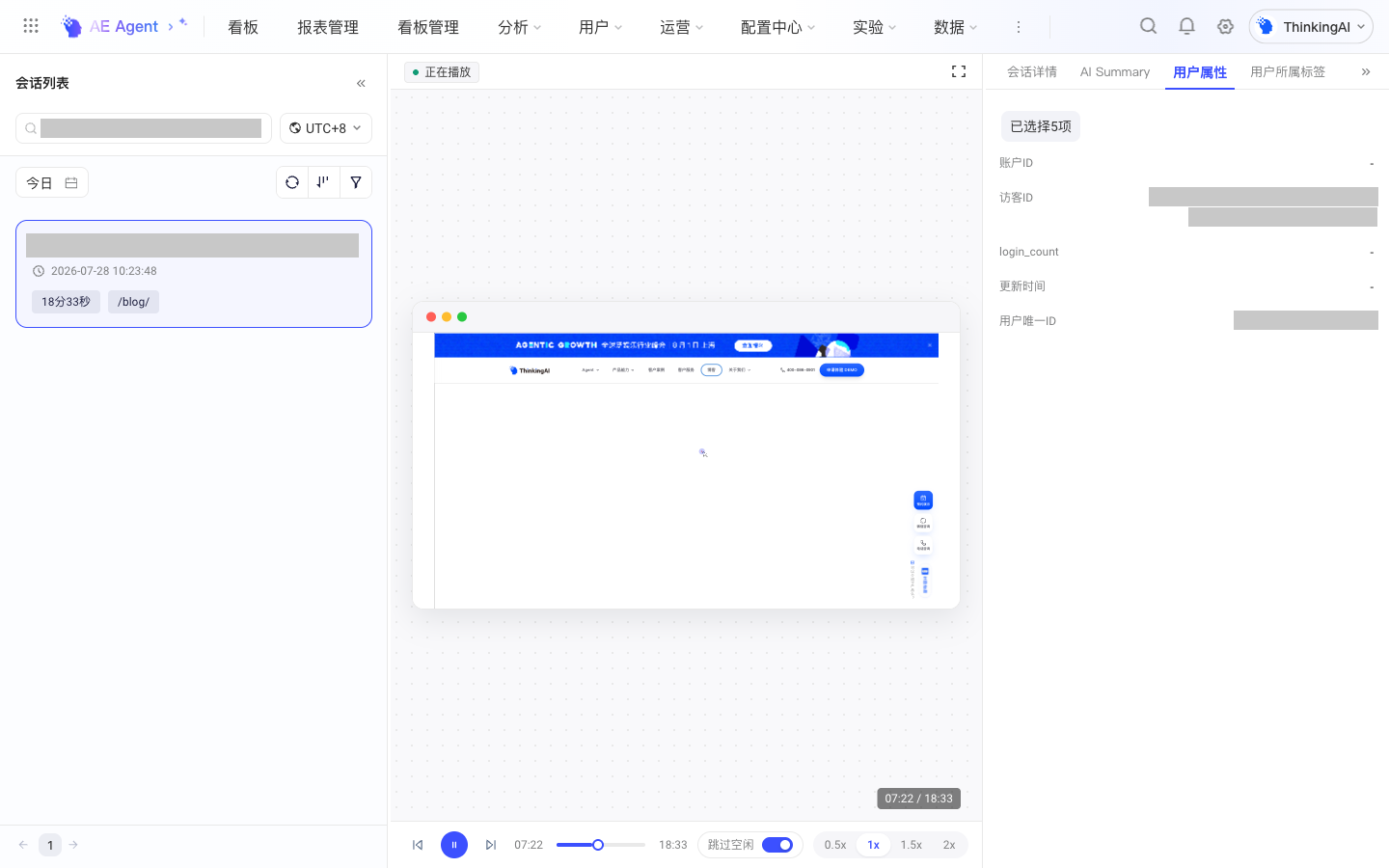The height and width of the screenshot is (868, 1389).
Task: Go to the 看板 menu item
Action: (x=243, y=27)
